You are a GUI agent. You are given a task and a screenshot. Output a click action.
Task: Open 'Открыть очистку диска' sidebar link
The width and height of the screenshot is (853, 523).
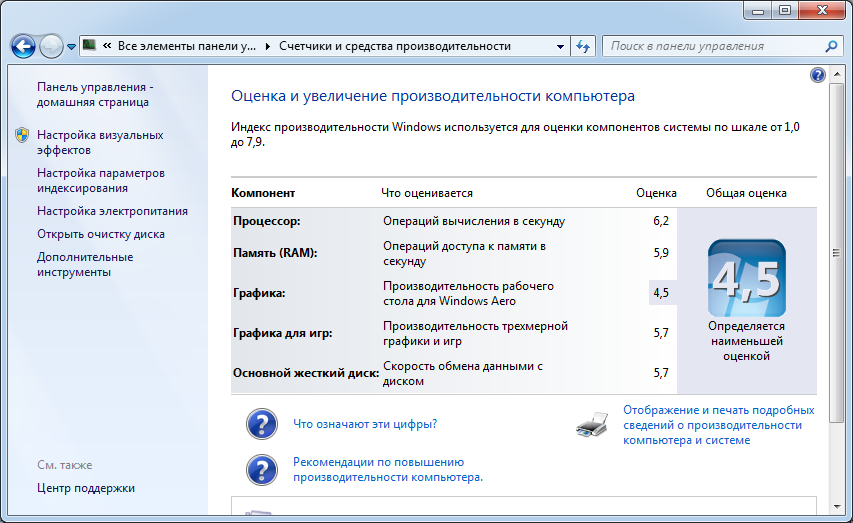click(101, 234)
